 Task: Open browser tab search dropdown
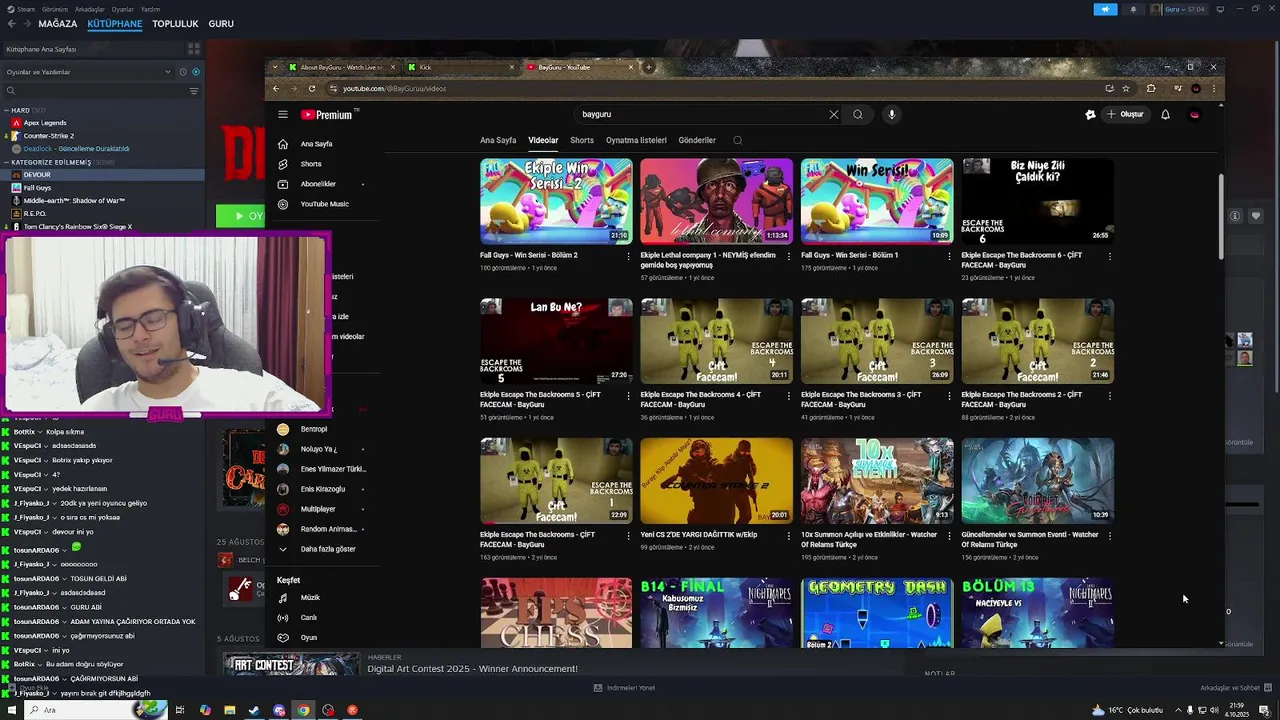(277, 67)
